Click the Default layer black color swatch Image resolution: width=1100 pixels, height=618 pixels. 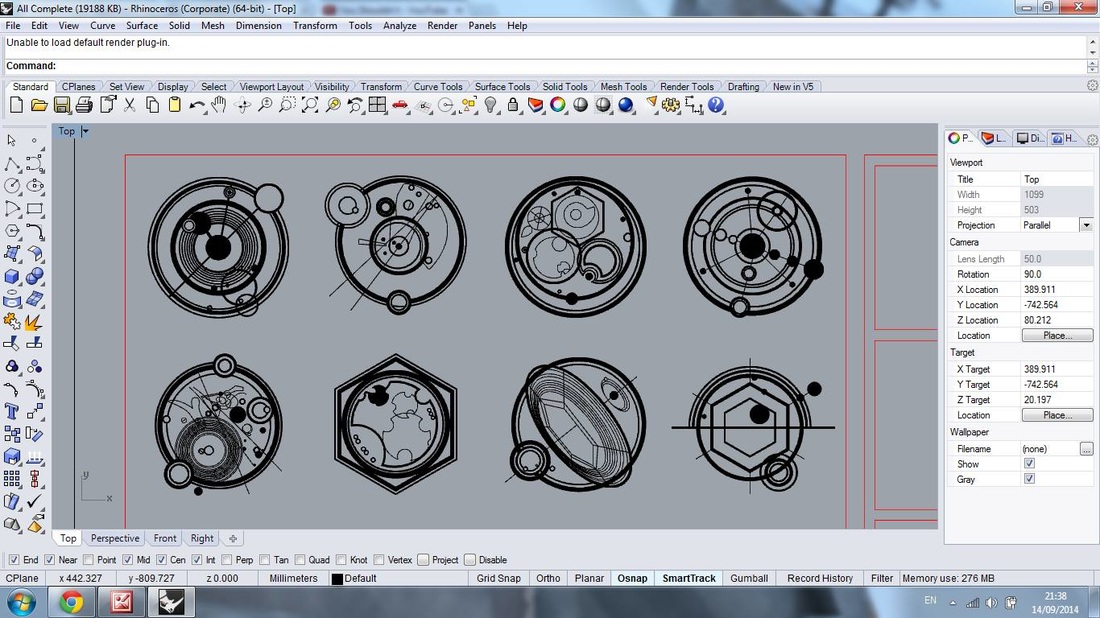(337, 579)
